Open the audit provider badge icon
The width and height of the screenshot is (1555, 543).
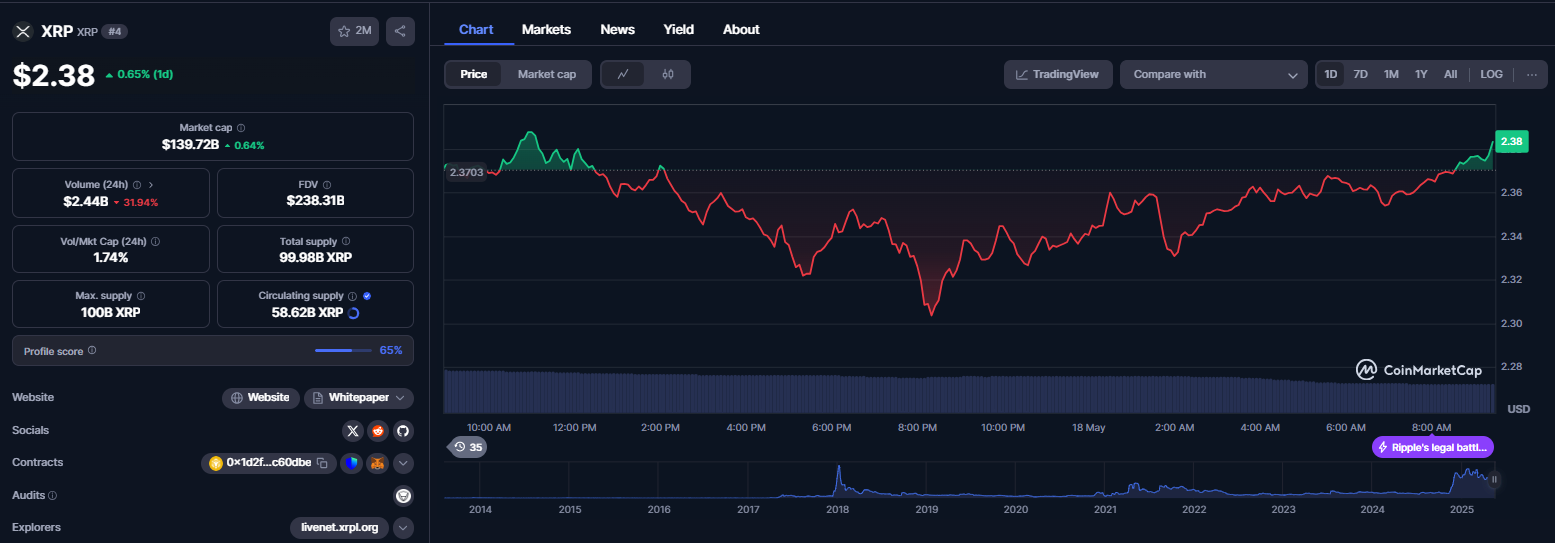click(403, 495)
